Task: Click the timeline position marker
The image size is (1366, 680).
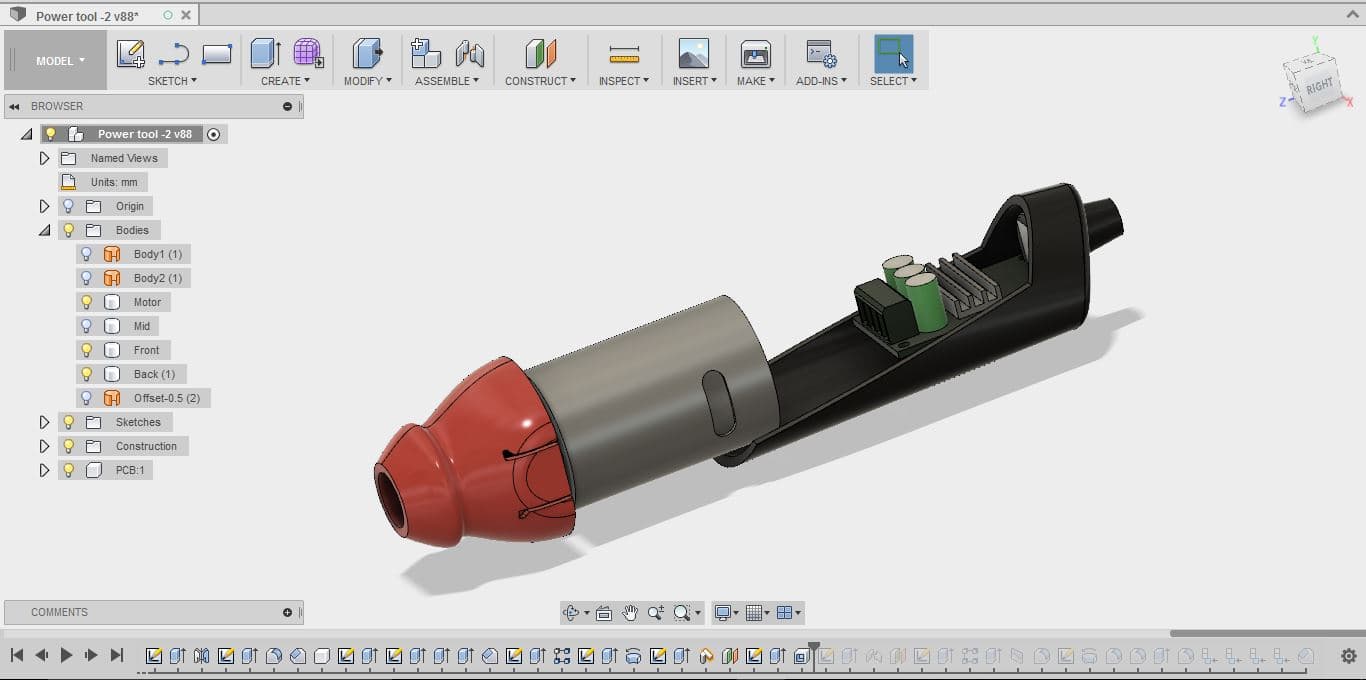Action: [x=814, y=648]
